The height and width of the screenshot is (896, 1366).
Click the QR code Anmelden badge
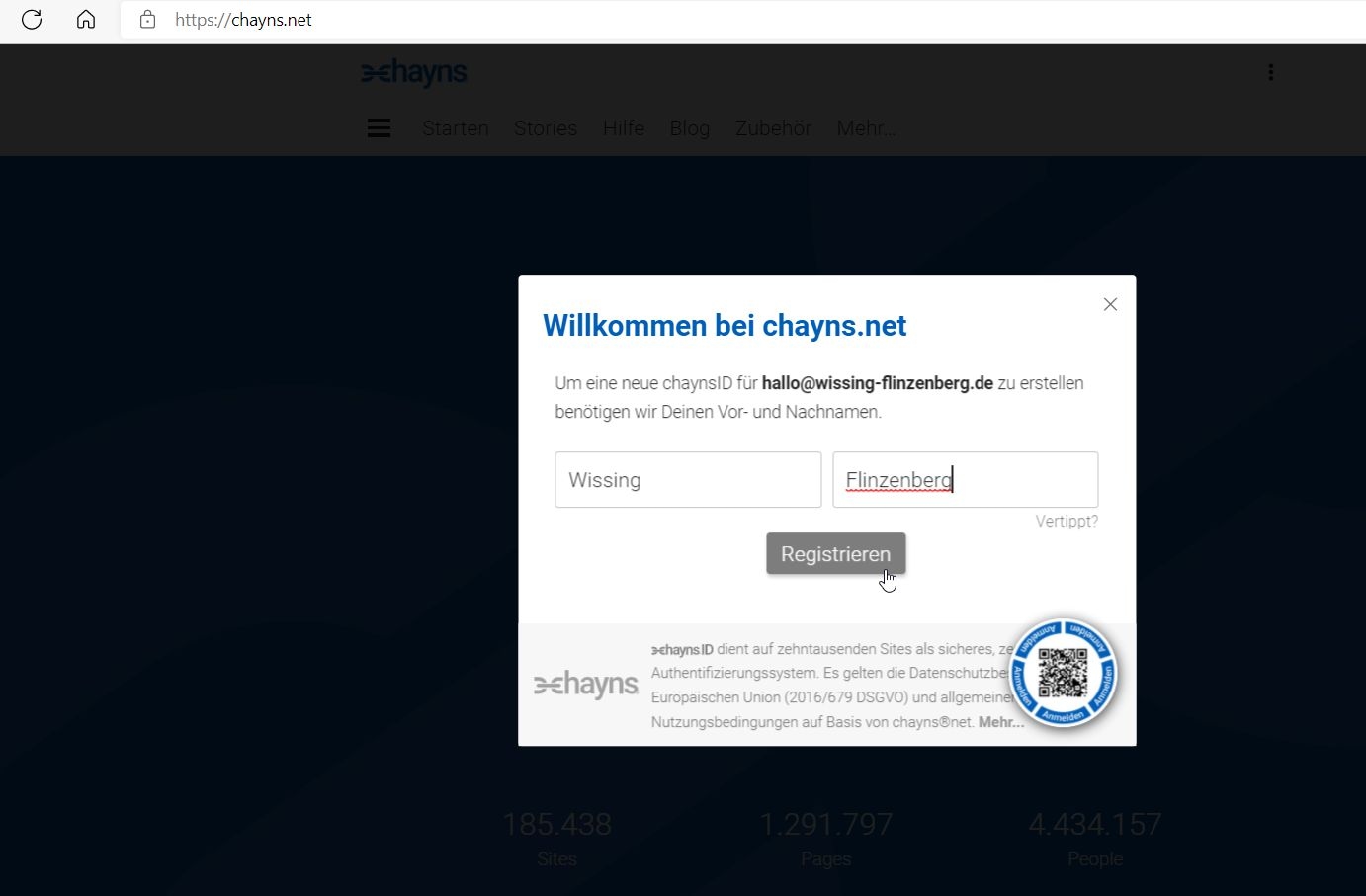pyautogui.click(x=1064, y=675)
